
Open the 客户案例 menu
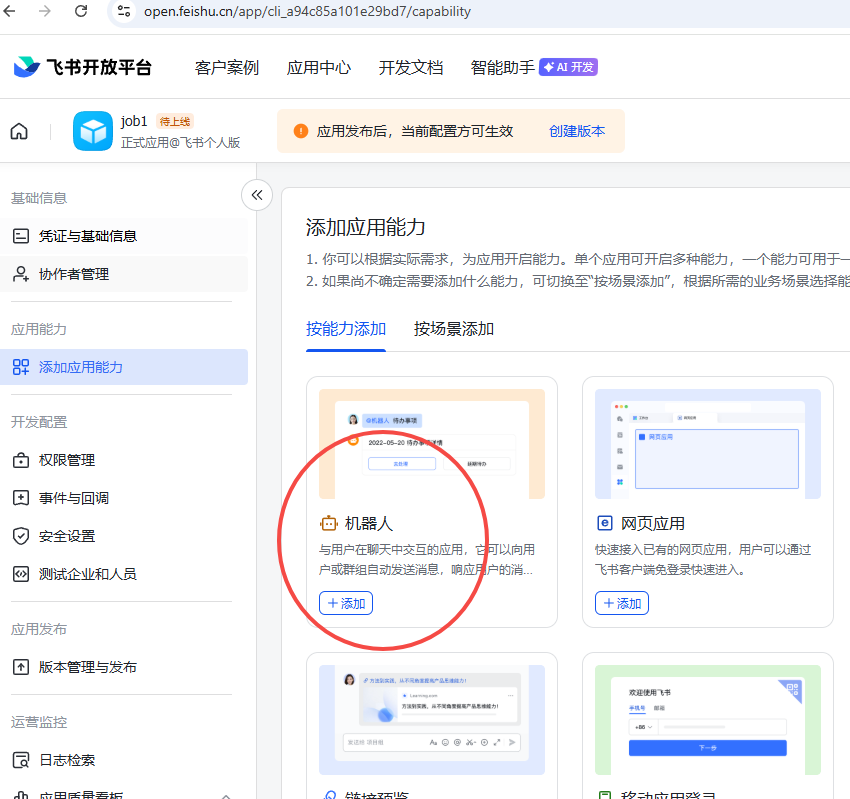pos(227,67)
